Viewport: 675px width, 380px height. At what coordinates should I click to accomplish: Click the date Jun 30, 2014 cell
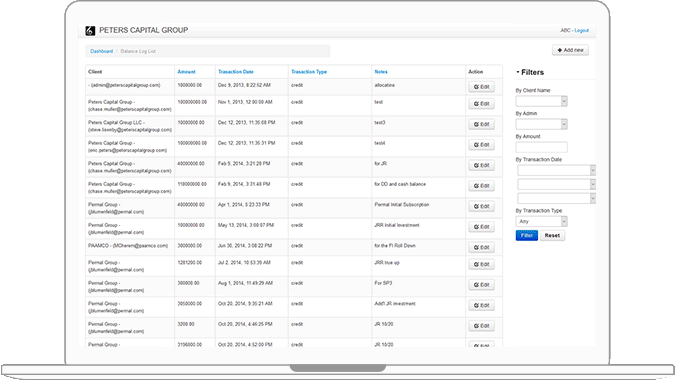[x=251, y=247]
